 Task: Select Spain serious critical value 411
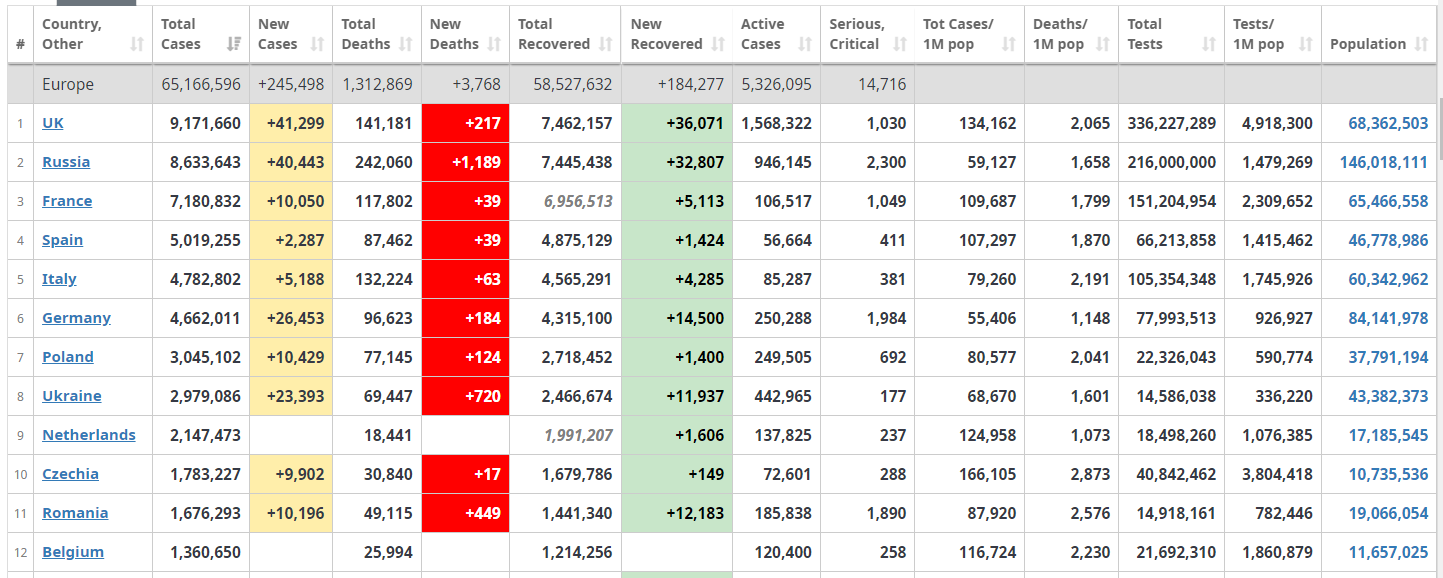coord(893,240)
